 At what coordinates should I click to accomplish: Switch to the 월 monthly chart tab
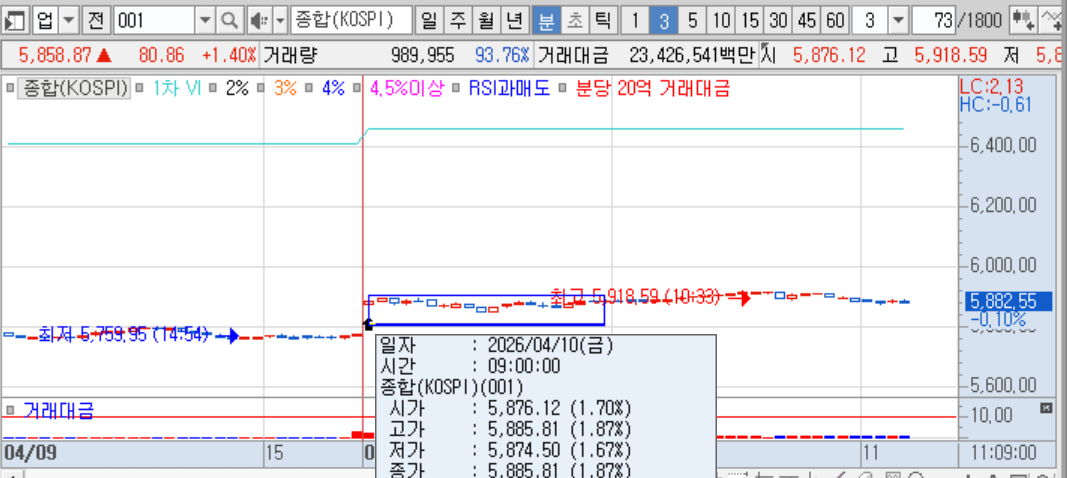pos(486,21)
